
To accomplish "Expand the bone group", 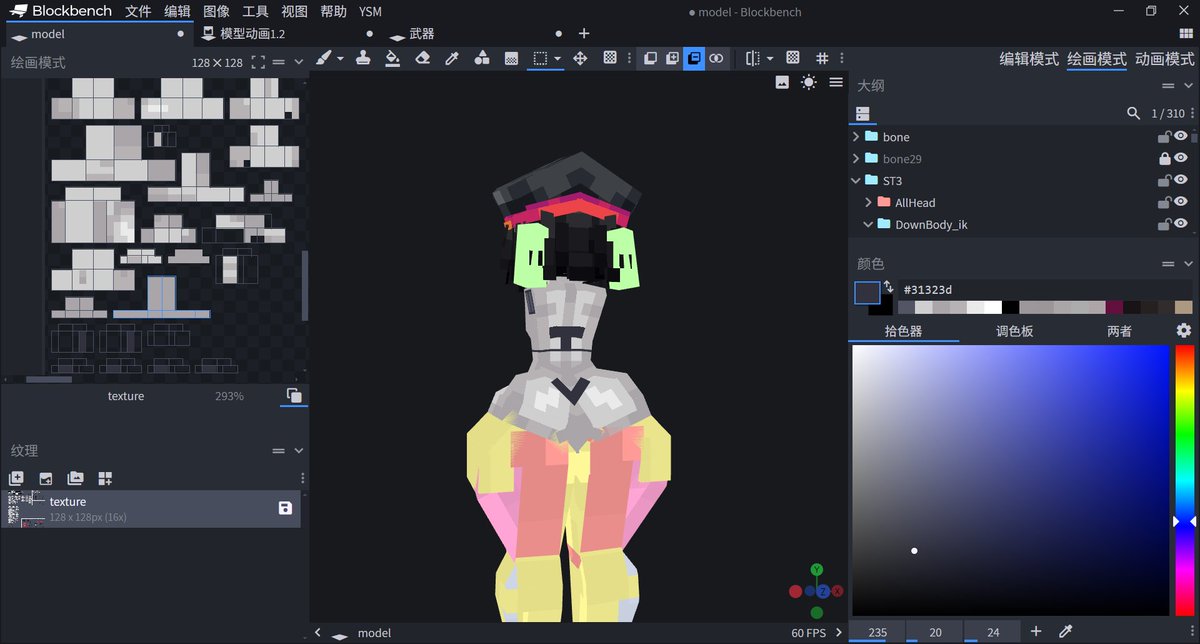I will [x=856, y=137].
